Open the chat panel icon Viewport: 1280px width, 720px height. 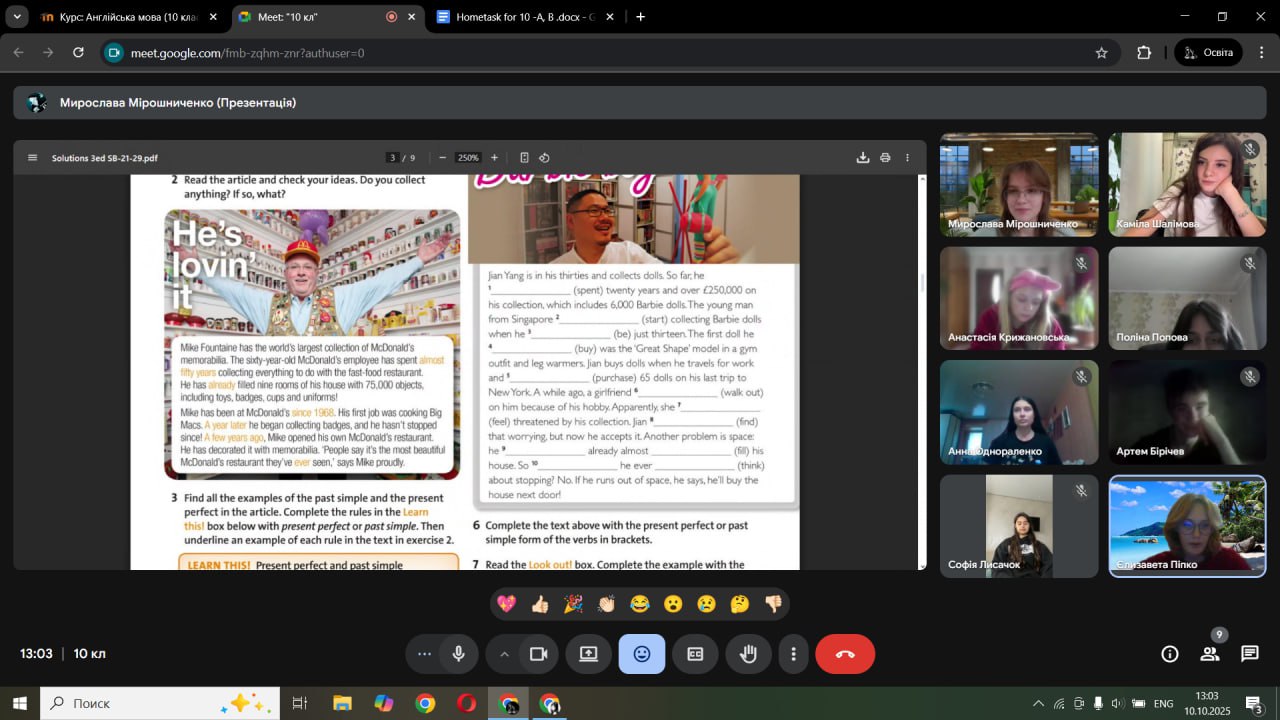[x=1249, y=654]
